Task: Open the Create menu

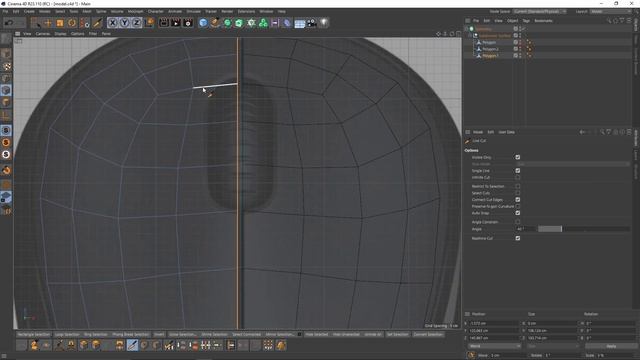Action: (x=29, y=11)
